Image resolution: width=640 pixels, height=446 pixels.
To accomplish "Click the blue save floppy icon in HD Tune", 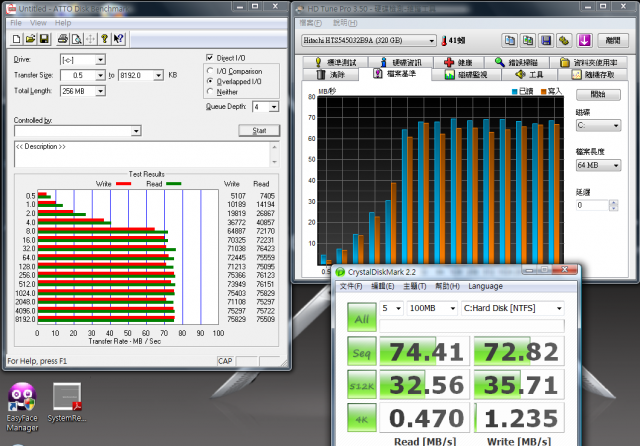I will [x=546, y=40].
